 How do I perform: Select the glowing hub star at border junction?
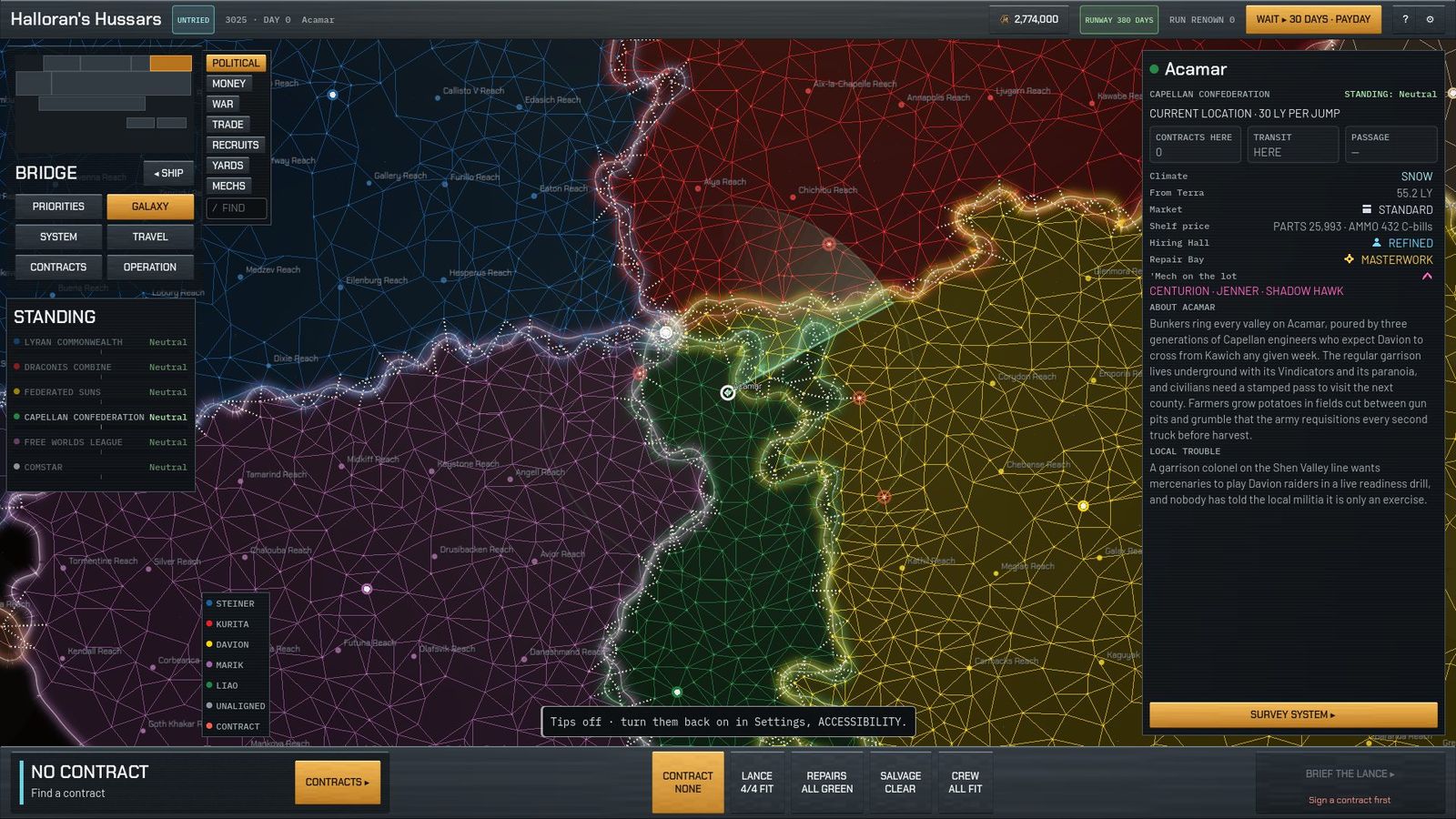tap(666, 332)
